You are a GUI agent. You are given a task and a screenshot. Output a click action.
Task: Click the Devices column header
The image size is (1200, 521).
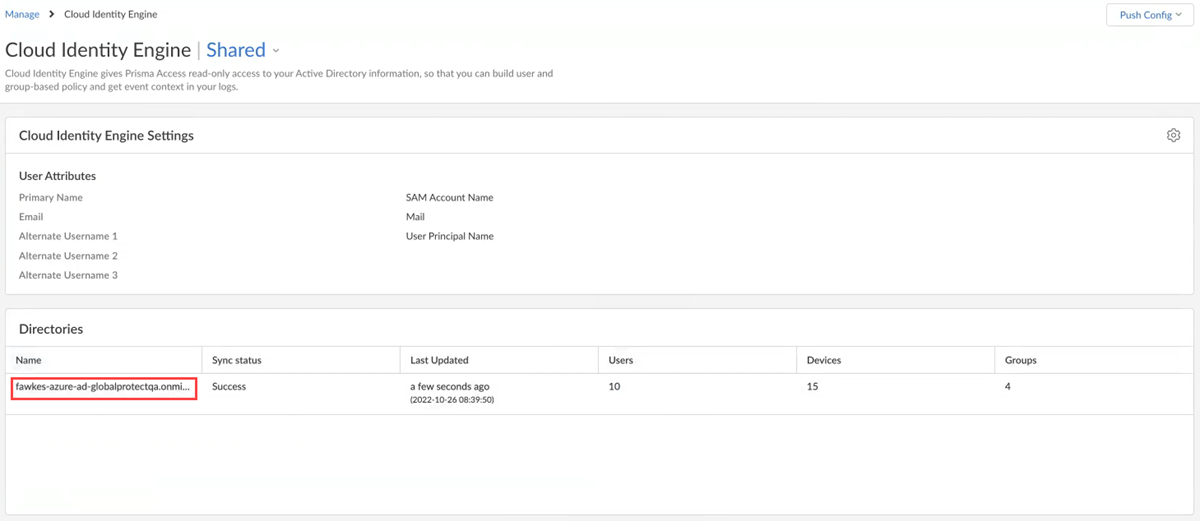pos(824,360)
